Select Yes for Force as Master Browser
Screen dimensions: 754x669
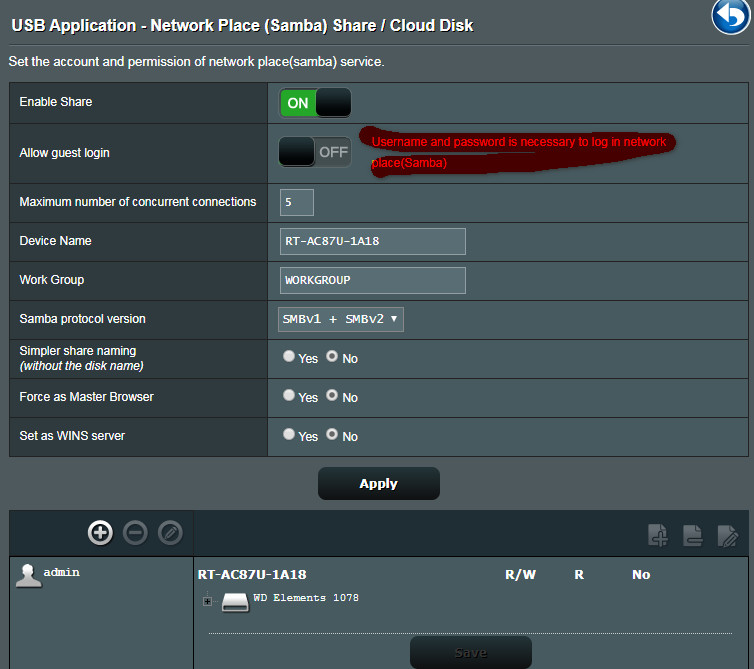tap(289, 396)
